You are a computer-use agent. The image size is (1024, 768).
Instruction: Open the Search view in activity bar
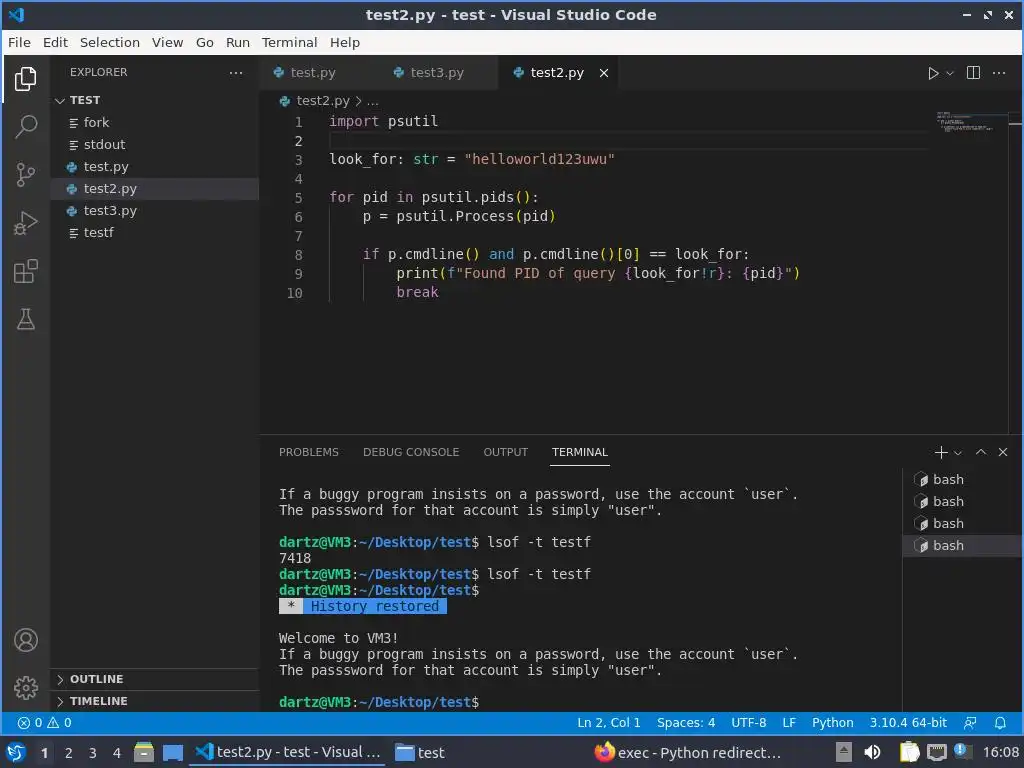pyautogui.click(x=25, y=127)
